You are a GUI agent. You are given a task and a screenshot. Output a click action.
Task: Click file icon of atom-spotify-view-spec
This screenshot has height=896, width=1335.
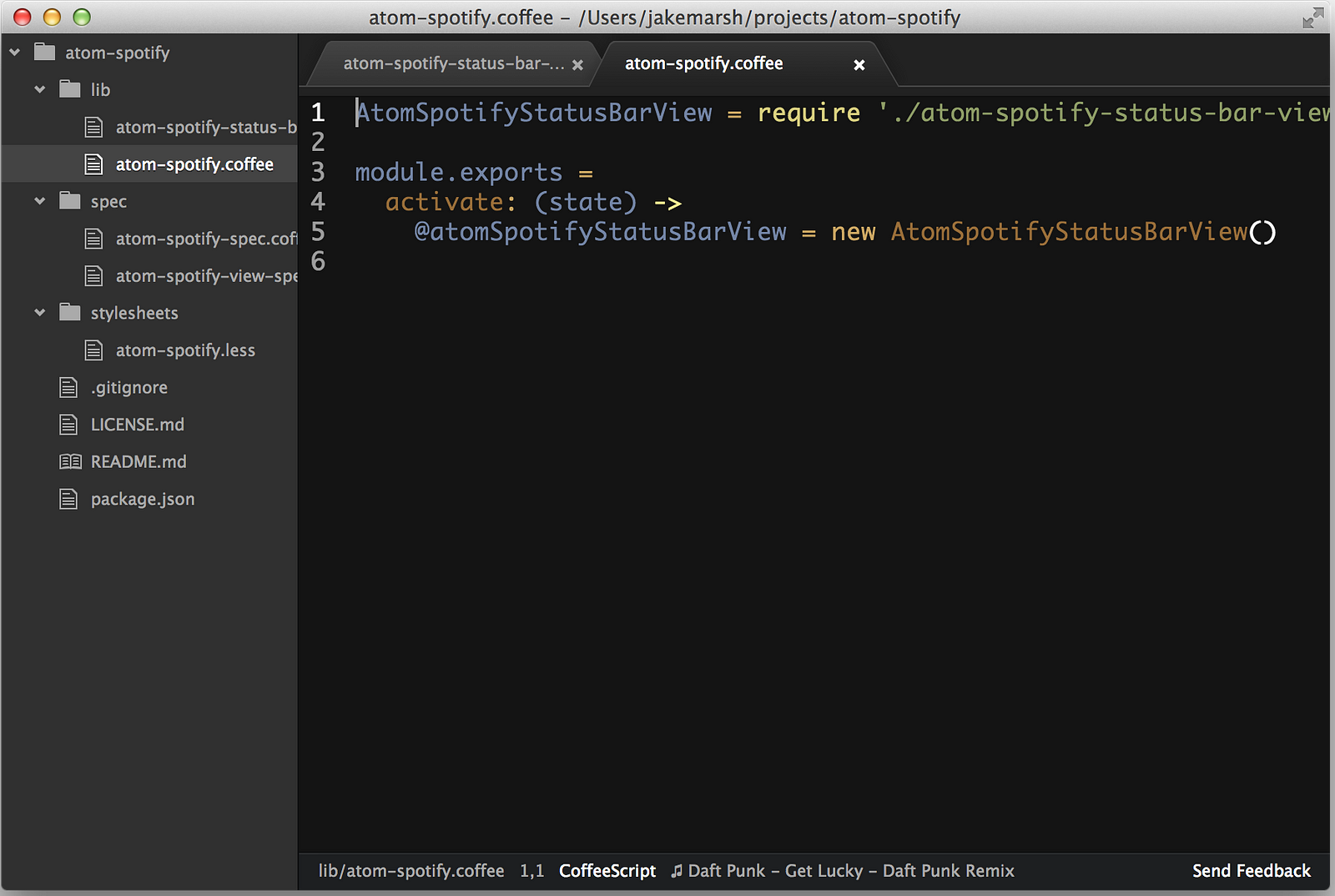[x=94, y=275]
